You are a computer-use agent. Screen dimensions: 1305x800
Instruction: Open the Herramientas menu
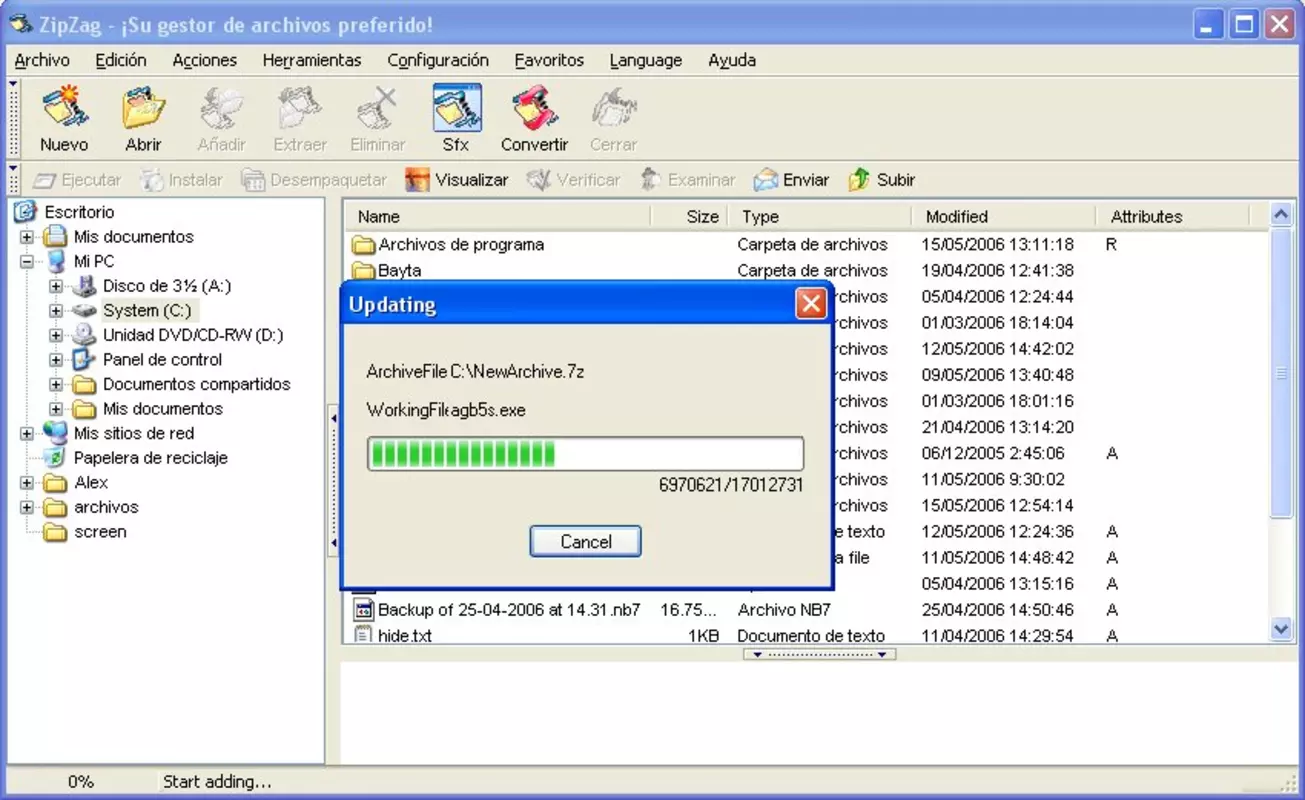pyautogui.click(x=312, y=60)
